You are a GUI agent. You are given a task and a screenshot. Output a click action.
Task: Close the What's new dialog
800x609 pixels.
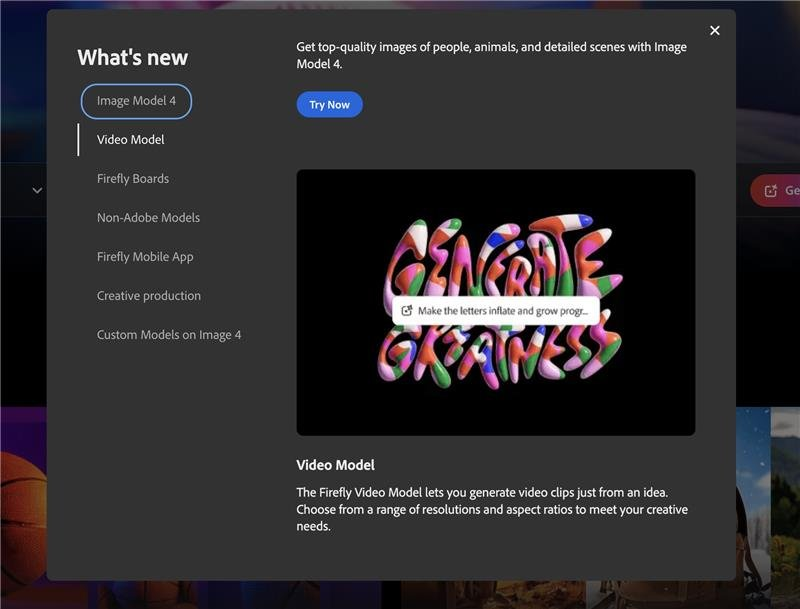pyautogui.click(x=715, y=31)
